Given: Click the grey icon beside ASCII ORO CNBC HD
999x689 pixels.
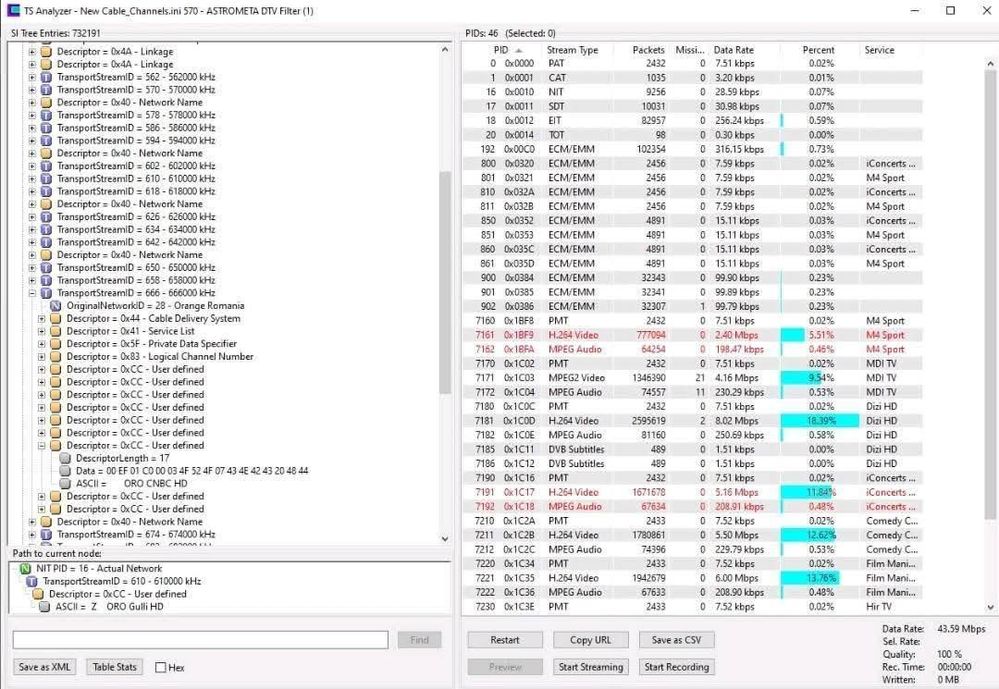Looking at the screenshot, I should click(x=65, y=484).
